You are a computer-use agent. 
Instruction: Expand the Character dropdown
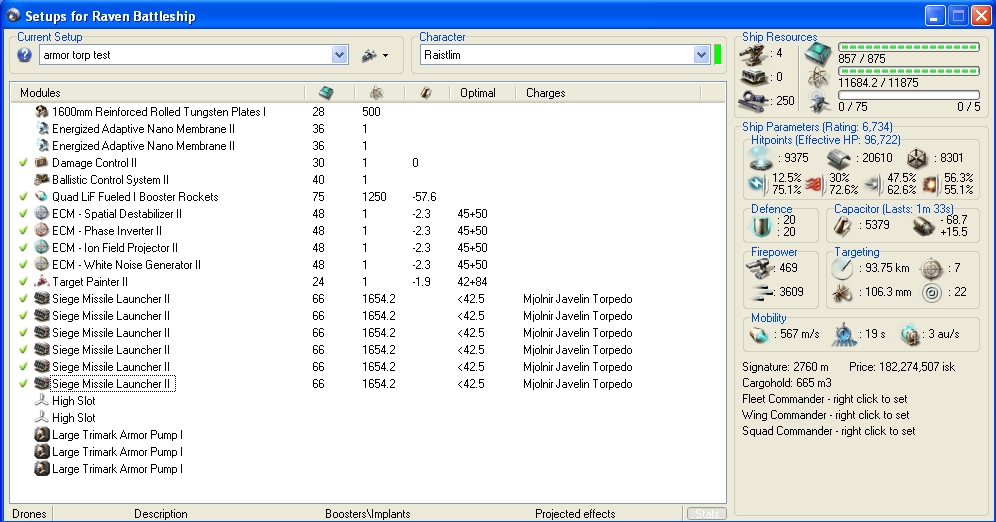[x=700, y=55]
